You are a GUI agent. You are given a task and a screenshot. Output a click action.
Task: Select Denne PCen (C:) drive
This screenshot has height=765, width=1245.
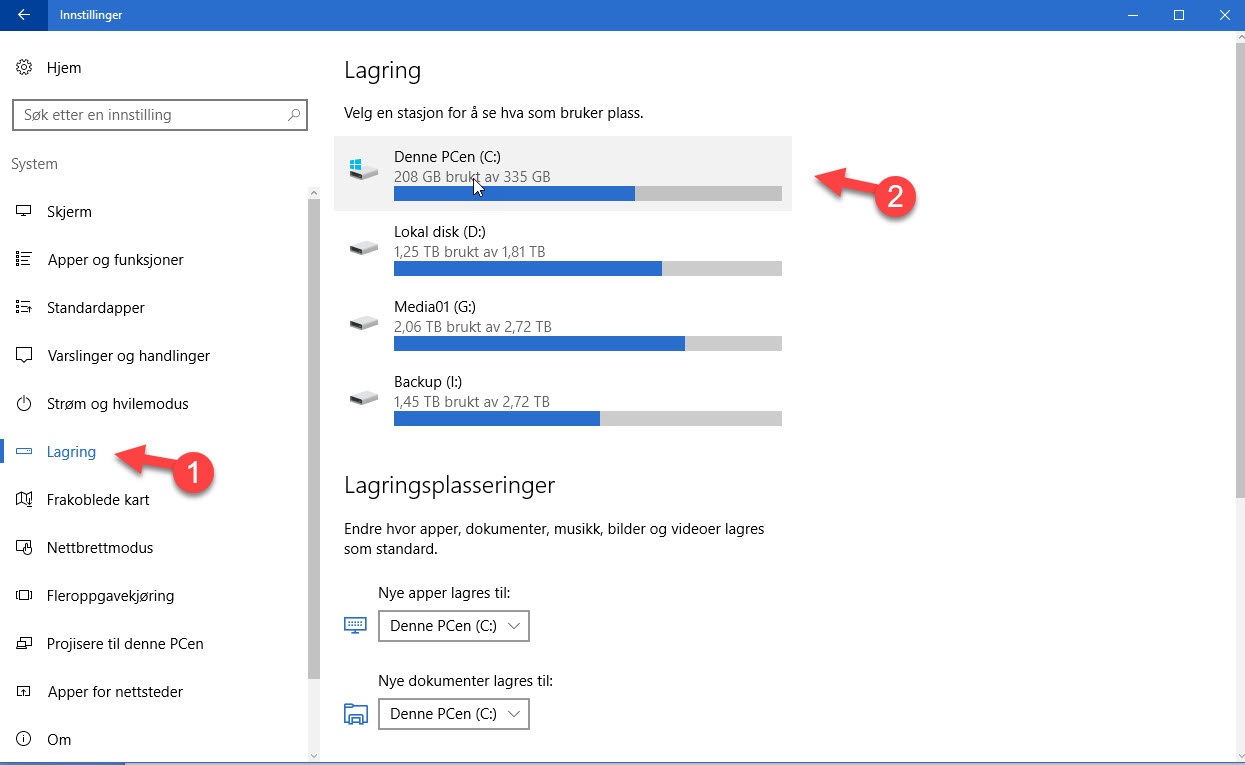(x=562, y=173)
